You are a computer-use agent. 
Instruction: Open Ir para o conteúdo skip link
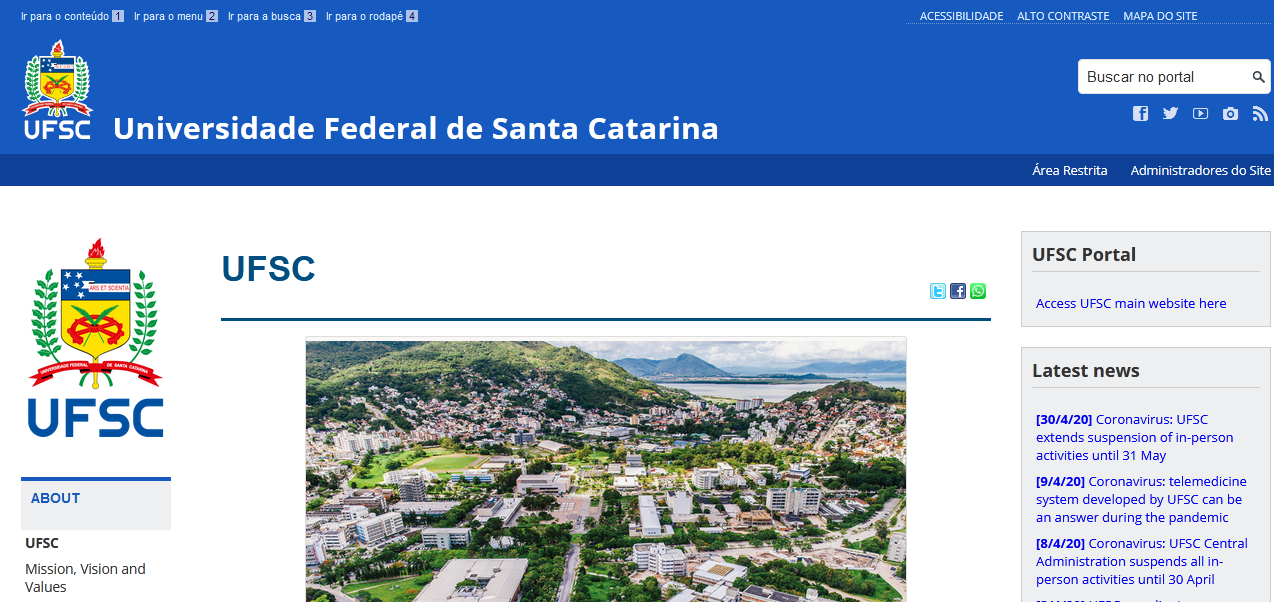pyautogui.click(x=72, y=16)
